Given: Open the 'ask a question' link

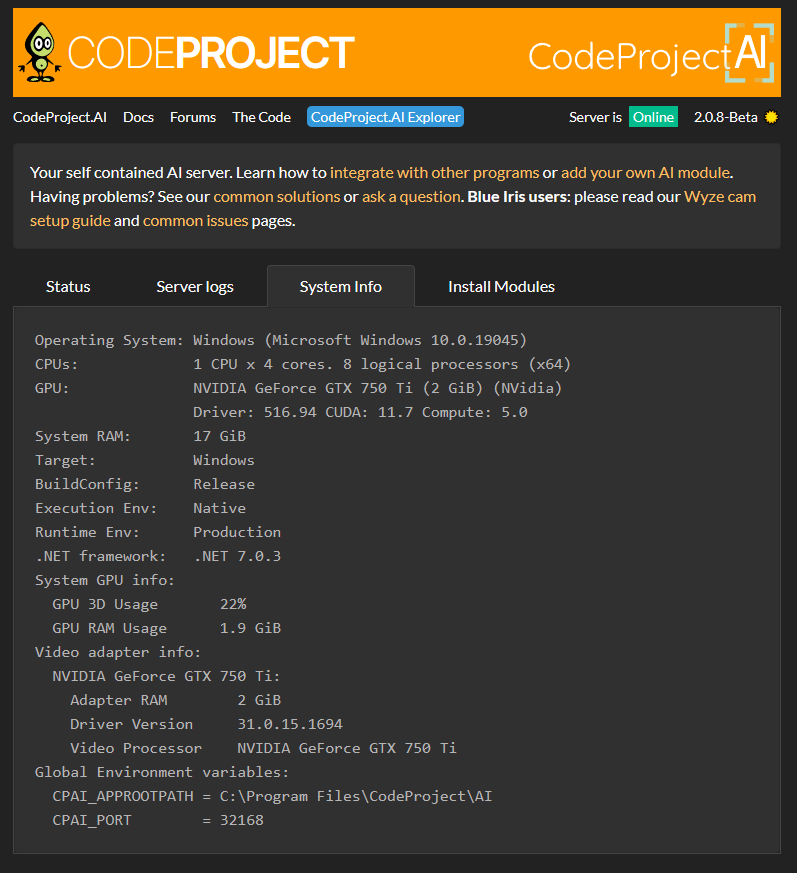Looking at the screenshot, I should click(x=411, y=197).
